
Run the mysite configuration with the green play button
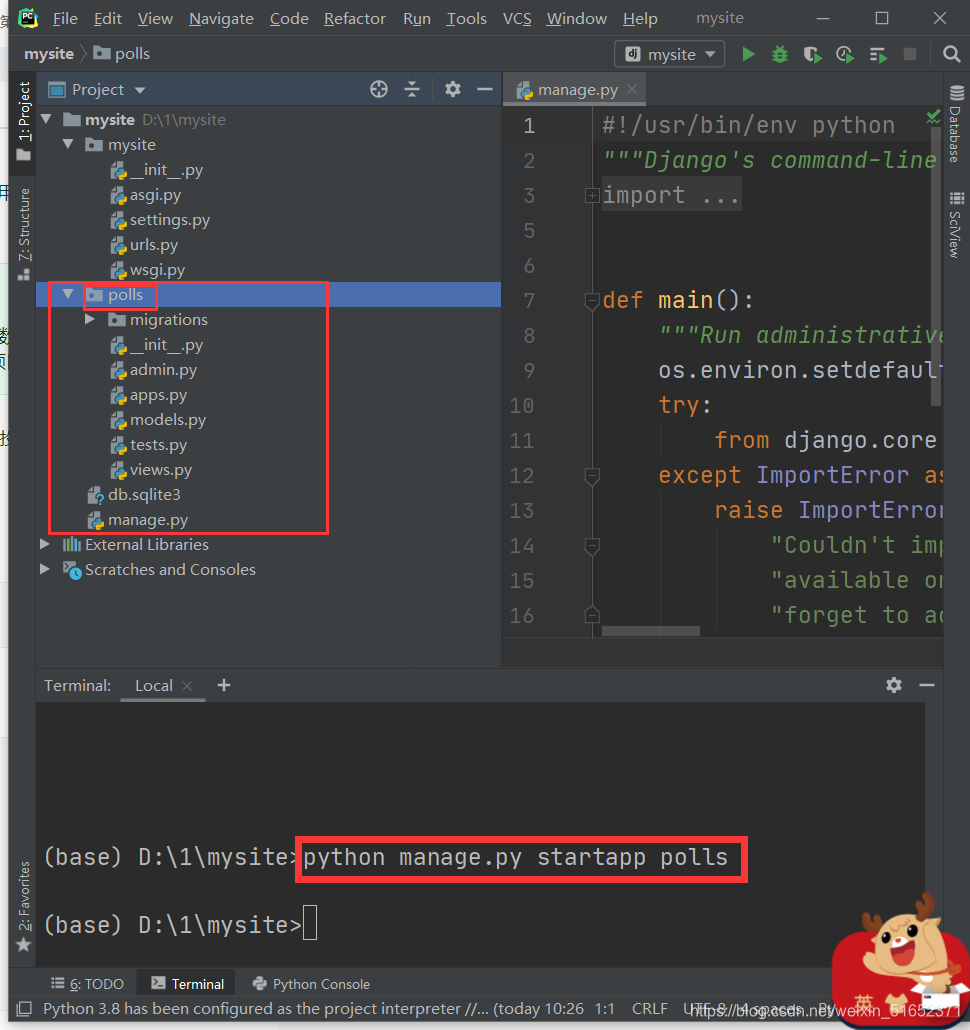tap(748, 54)
